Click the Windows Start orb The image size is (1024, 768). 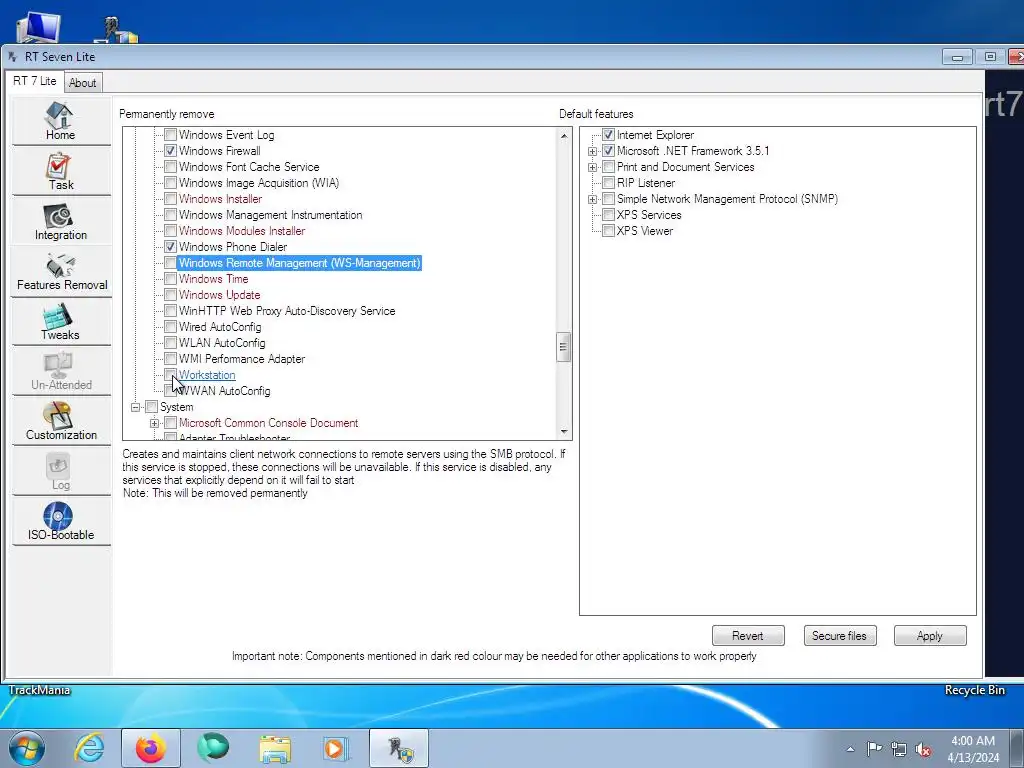point(27,748)
